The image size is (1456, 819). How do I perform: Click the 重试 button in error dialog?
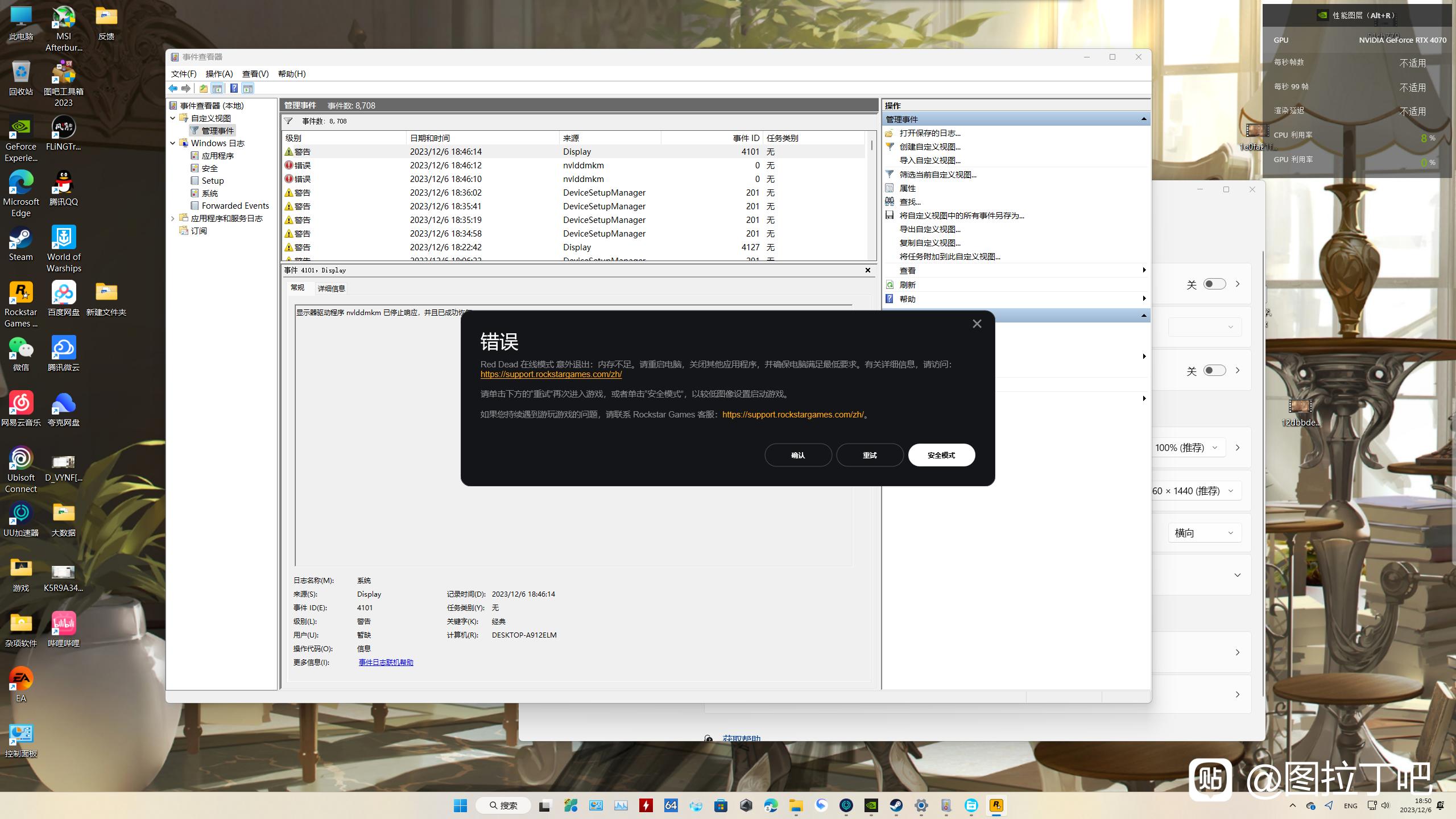coord(870,455)
